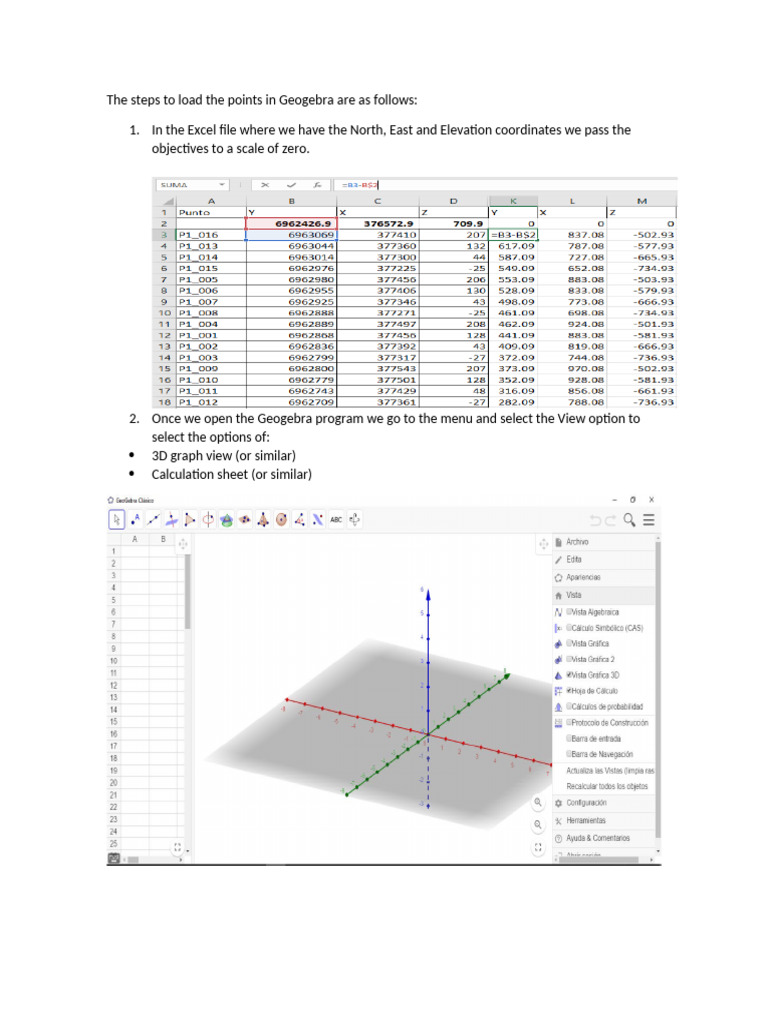Click Excel cell with value 376572.9

tap(377, 223)
